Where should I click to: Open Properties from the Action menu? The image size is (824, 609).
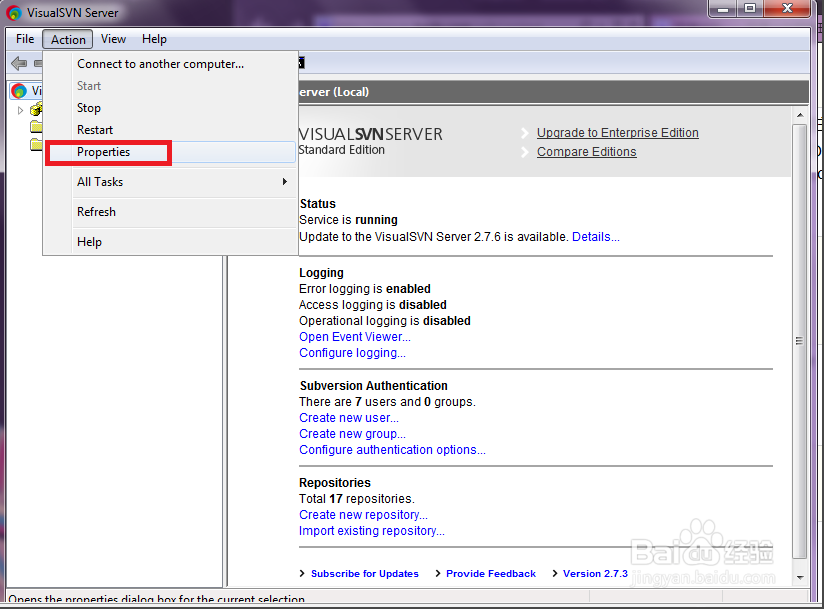point(171,152)
